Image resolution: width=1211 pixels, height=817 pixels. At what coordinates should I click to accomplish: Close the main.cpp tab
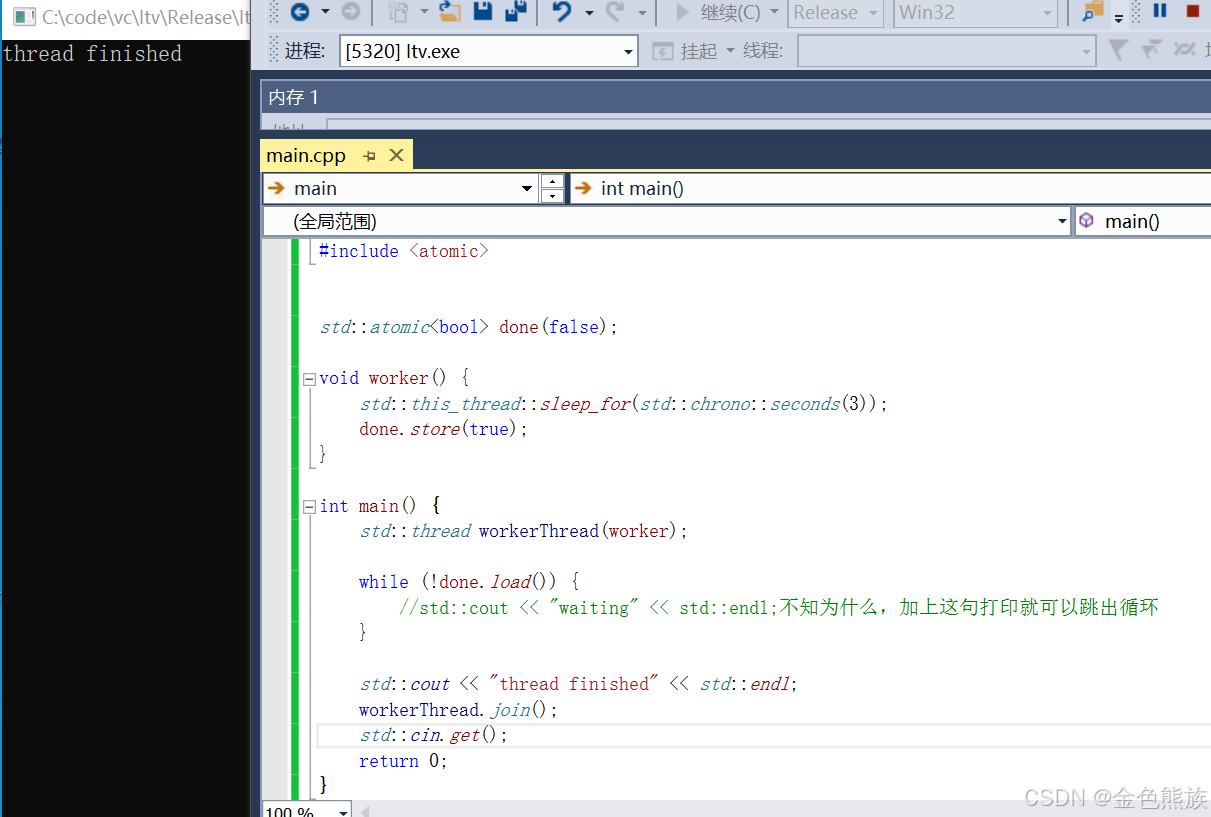click(x=396, y=155)
